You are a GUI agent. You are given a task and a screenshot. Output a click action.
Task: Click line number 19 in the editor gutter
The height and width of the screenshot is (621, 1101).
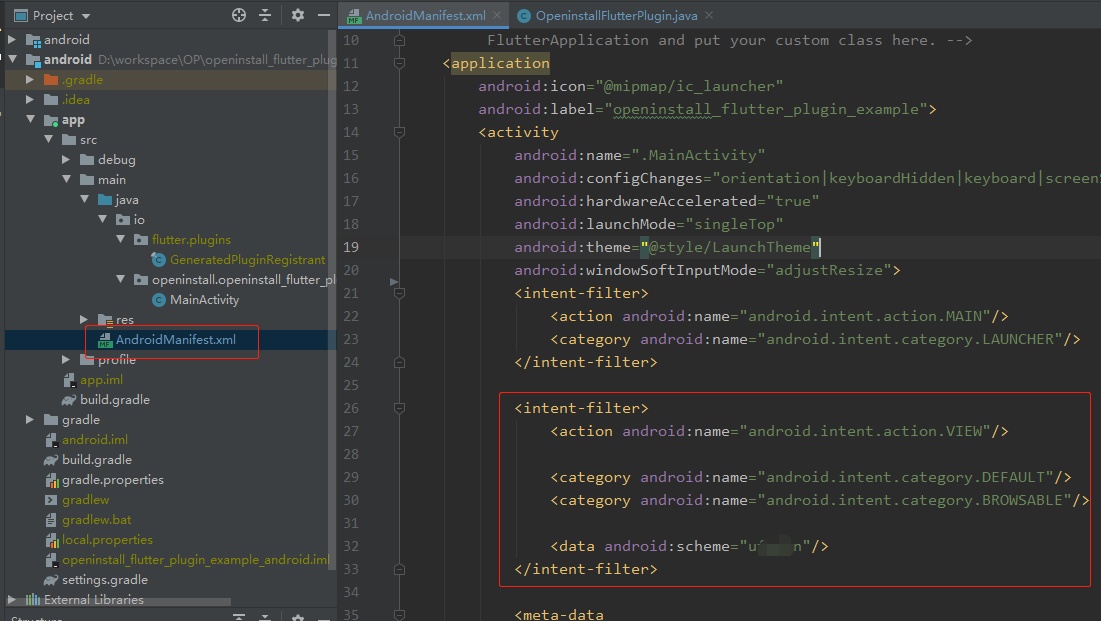(x=351, y=246)
